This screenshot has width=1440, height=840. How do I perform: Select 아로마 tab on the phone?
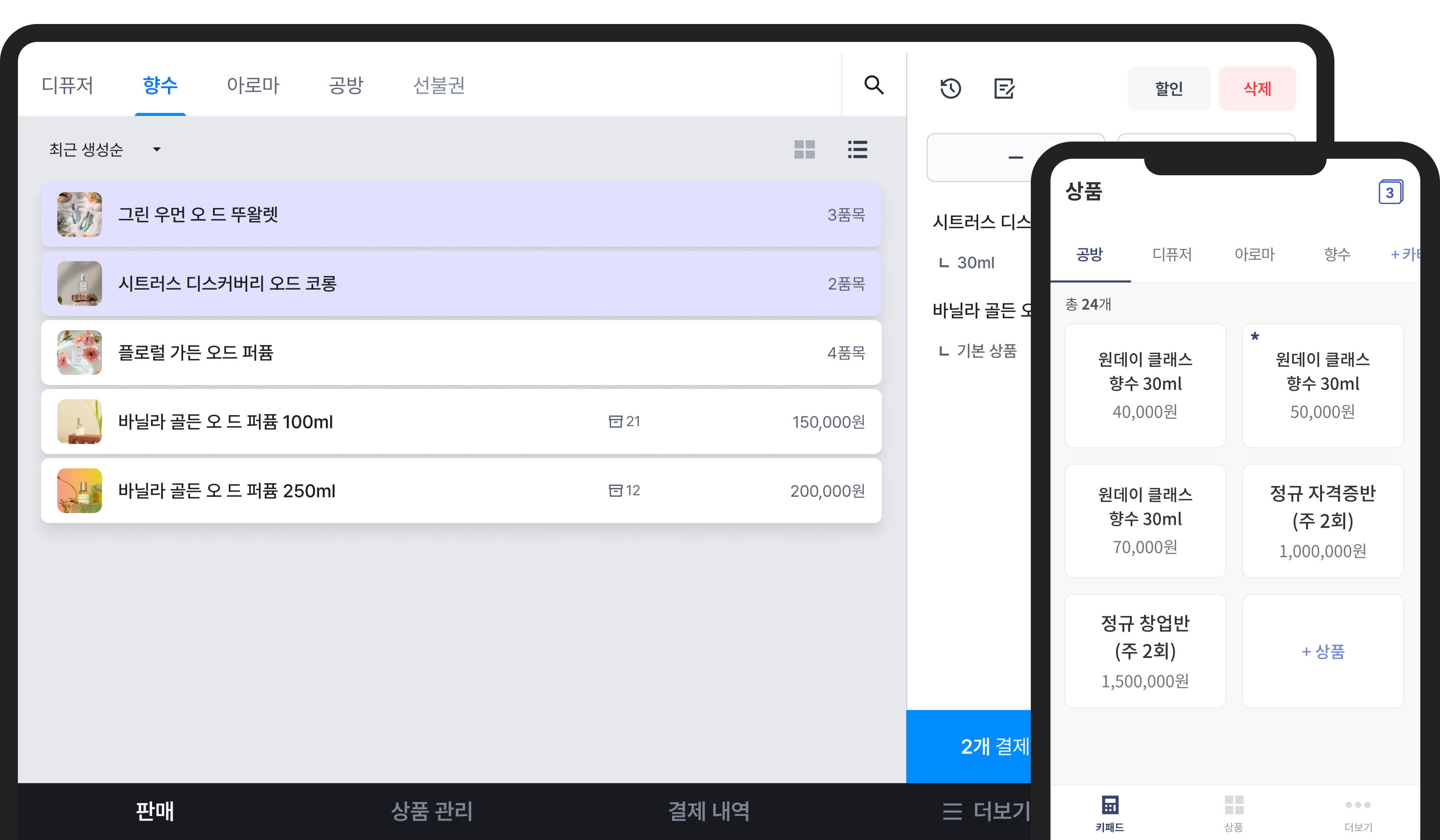tap(1255, 254)
